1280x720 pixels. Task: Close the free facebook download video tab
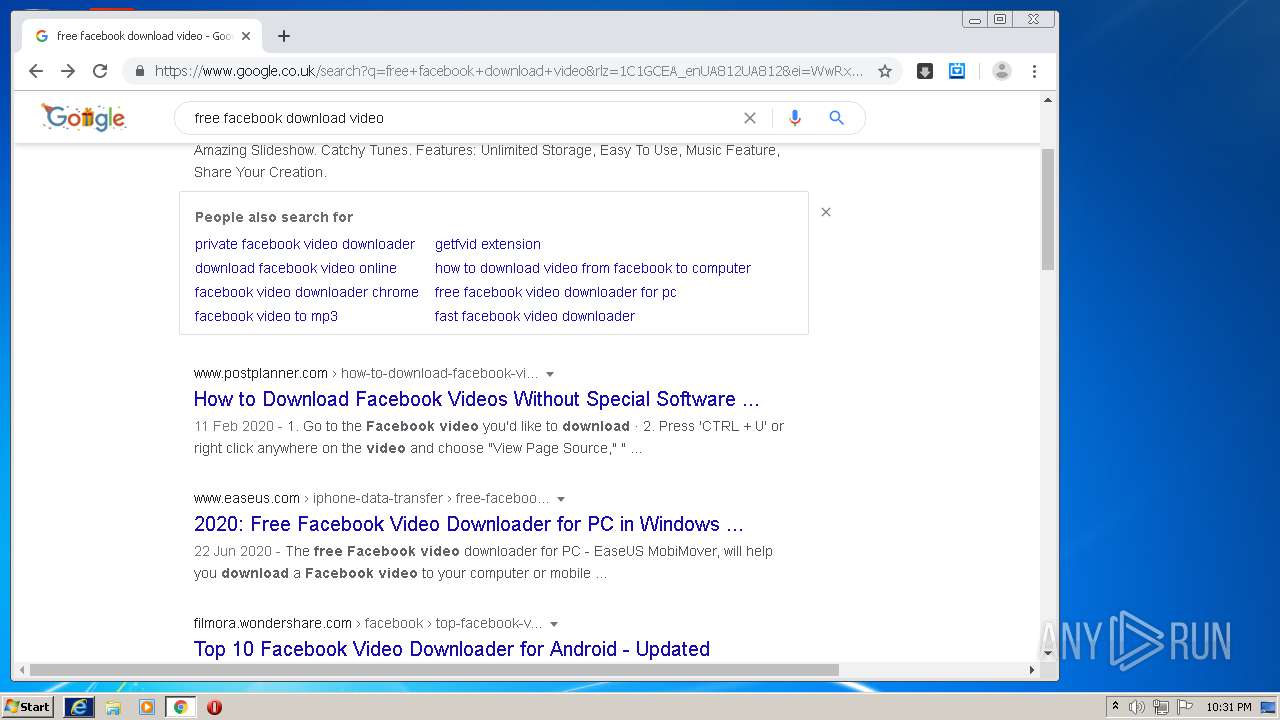[246, 36]
